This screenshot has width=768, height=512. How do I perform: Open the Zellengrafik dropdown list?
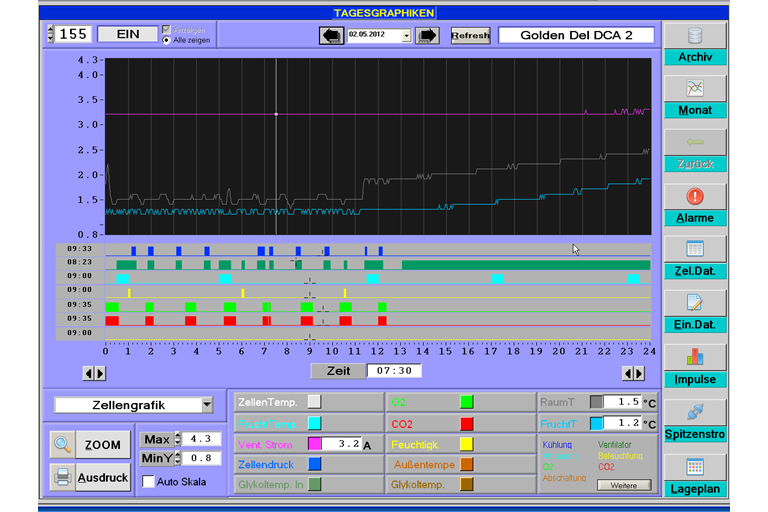pos(207,405)
